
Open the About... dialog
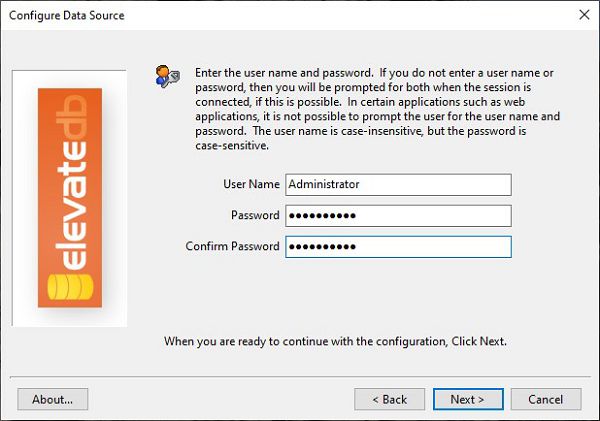(x=52, y=399)
